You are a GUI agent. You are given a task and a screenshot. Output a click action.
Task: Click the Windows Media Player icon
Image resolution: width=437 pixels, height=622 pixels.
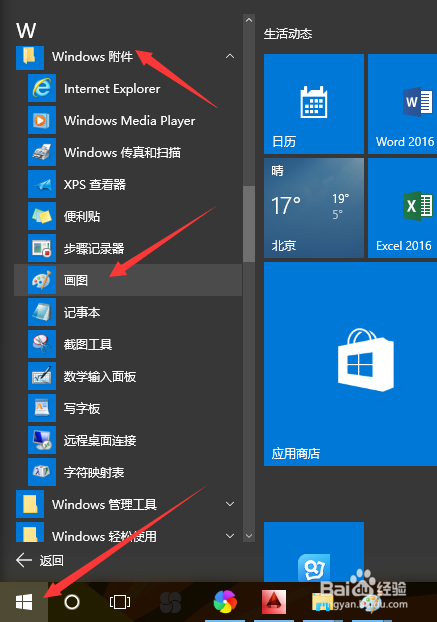[x=42, y=120]
